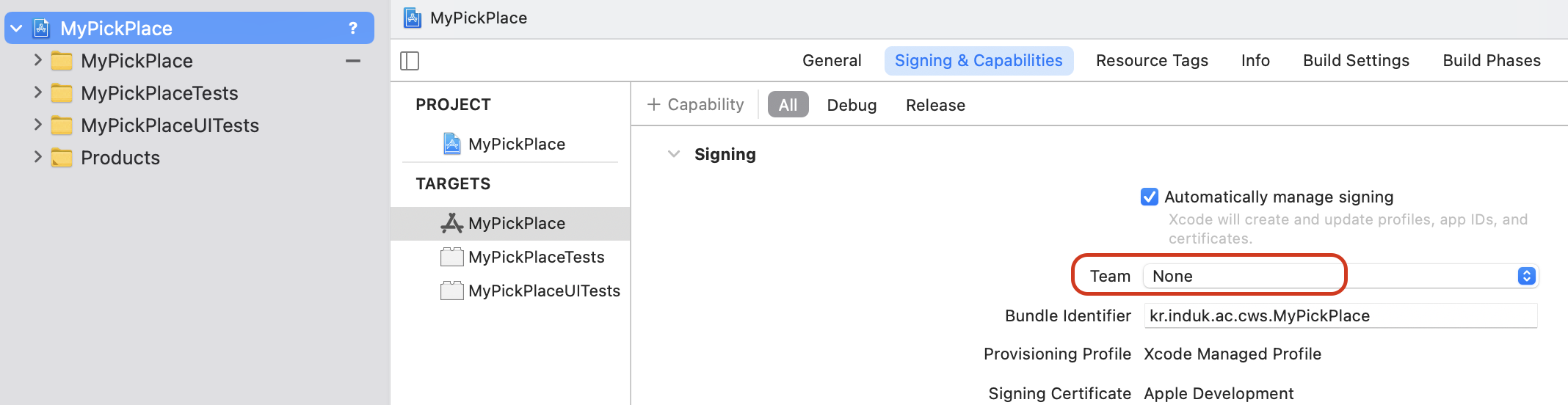1568x405 pixels.
Task: Switch to the Build Settings tab
Action: point(1356,61)
